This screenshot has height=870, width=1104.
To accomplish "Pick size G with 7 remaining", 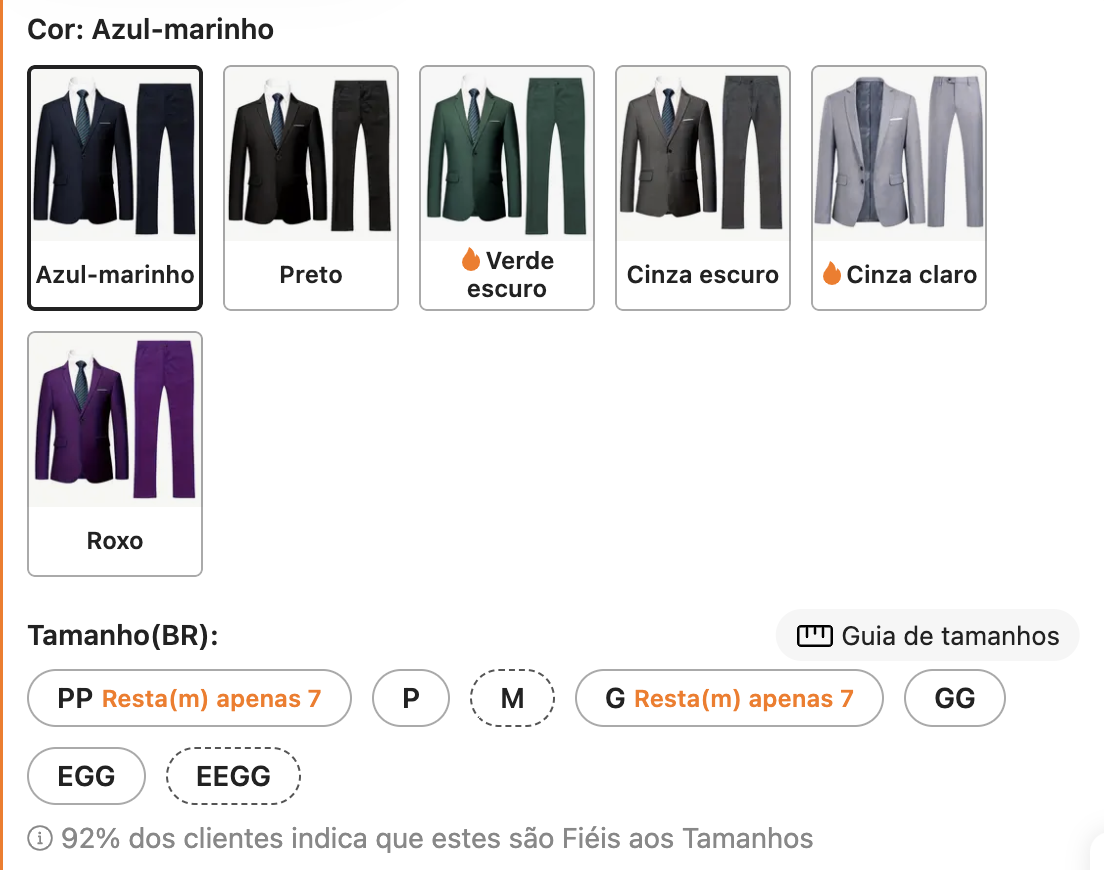I will pos(729,698).
